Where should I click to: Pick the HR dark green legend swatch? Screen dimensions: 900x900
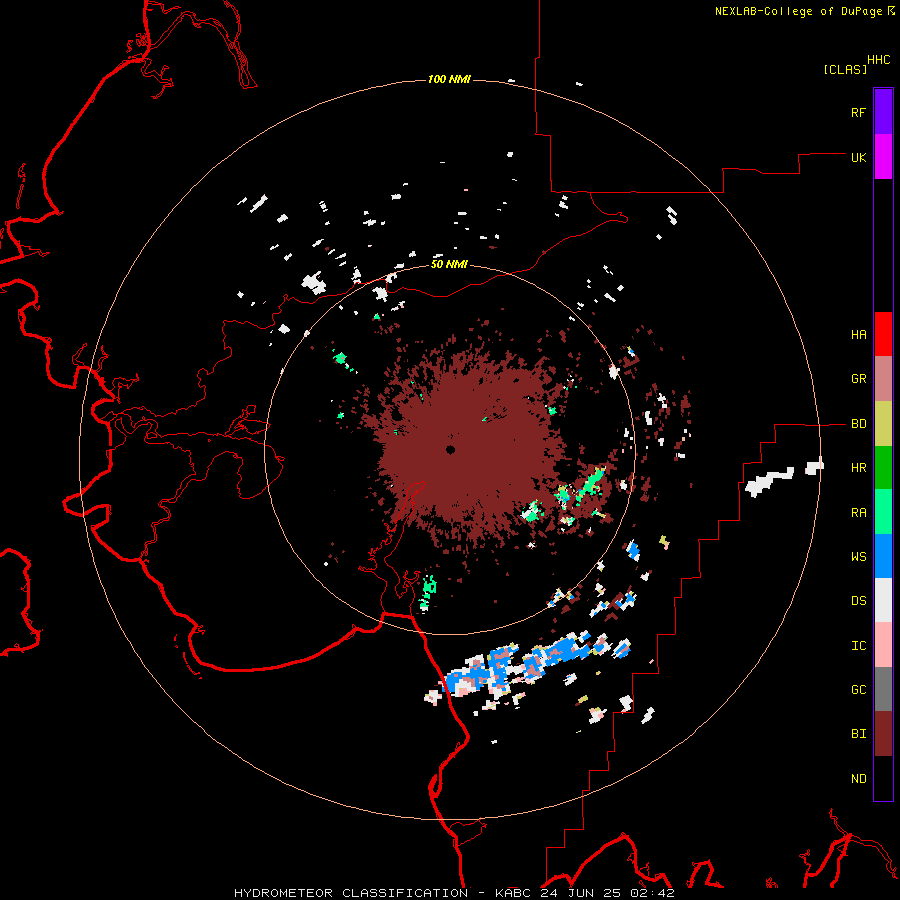point(883,468)
